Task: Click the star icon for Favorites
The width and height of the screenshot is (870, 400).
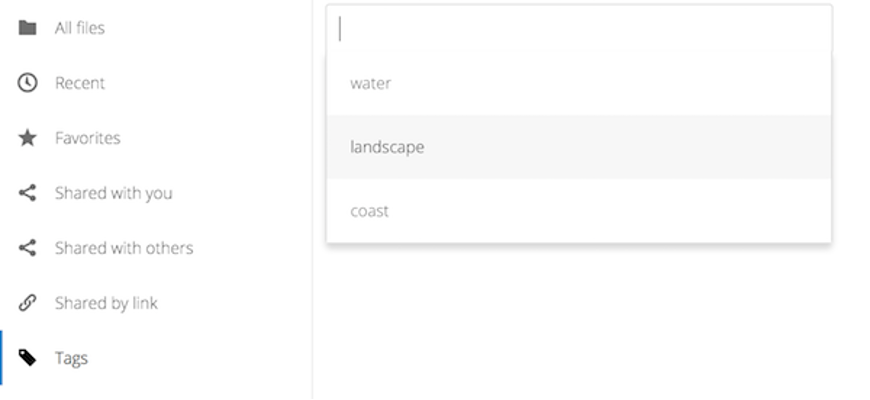Action: [x=28, y=138]
